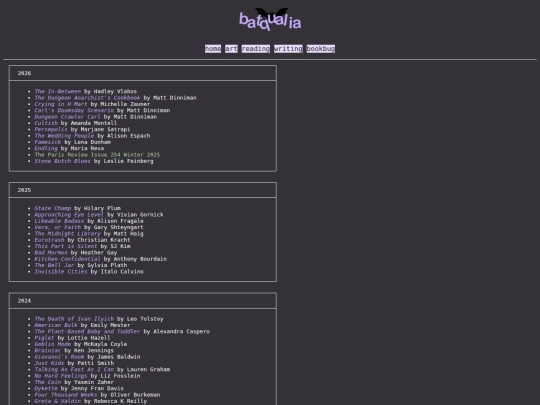Viewport: 540px width, 405px height.
Task: Open The Bell Jar link
Action: point(54,265)
